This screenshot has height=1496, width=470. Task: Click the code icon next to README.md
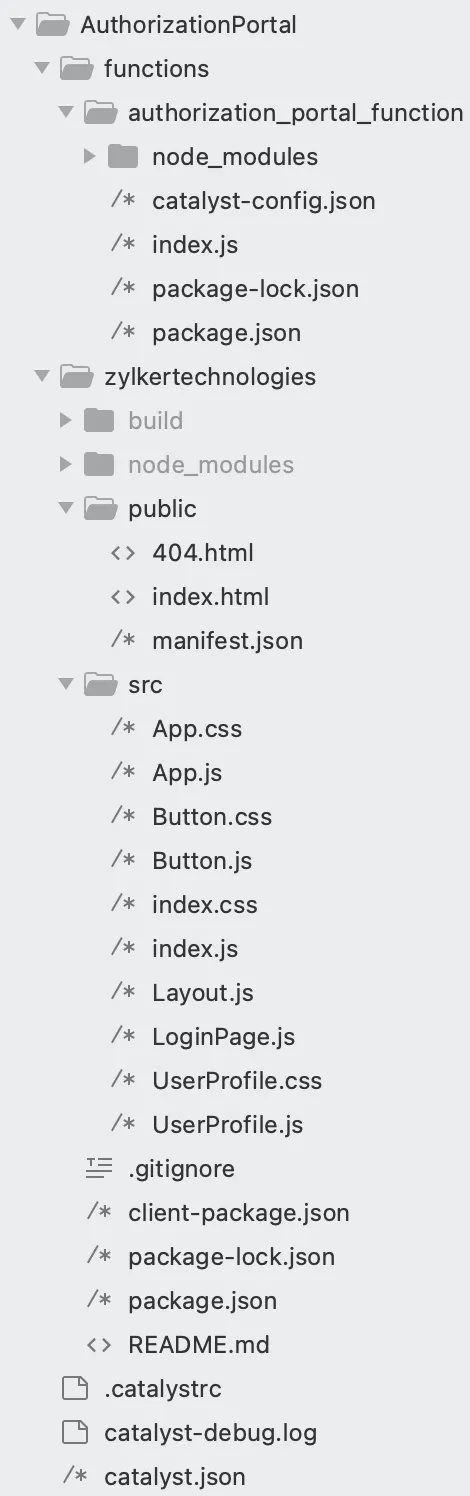[98, 1345]
